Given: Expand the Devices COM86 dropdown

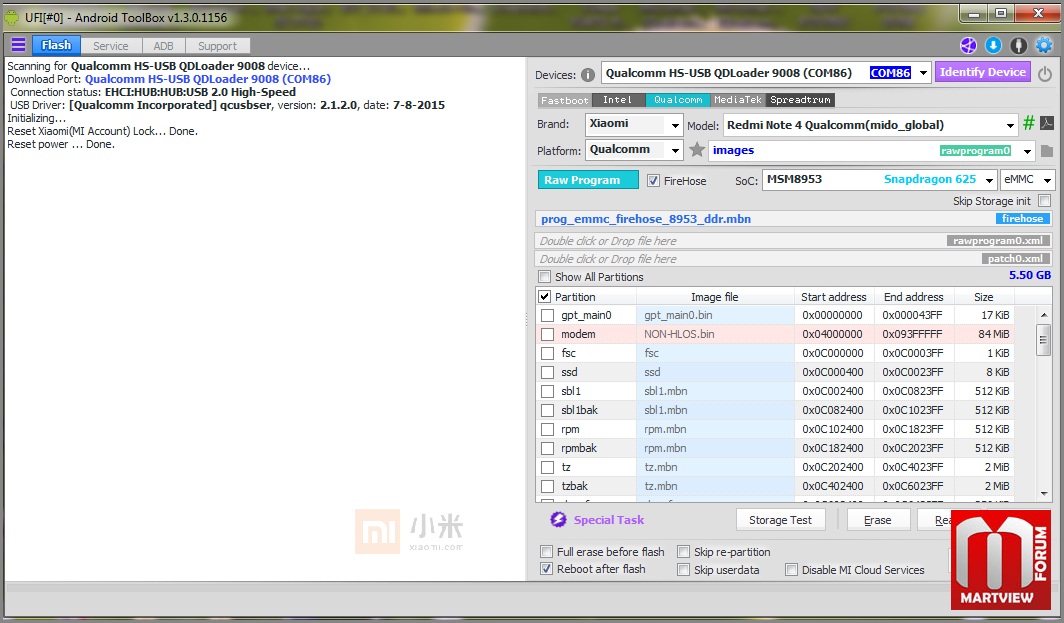Looking at the screenshot, I should [923, 73].
